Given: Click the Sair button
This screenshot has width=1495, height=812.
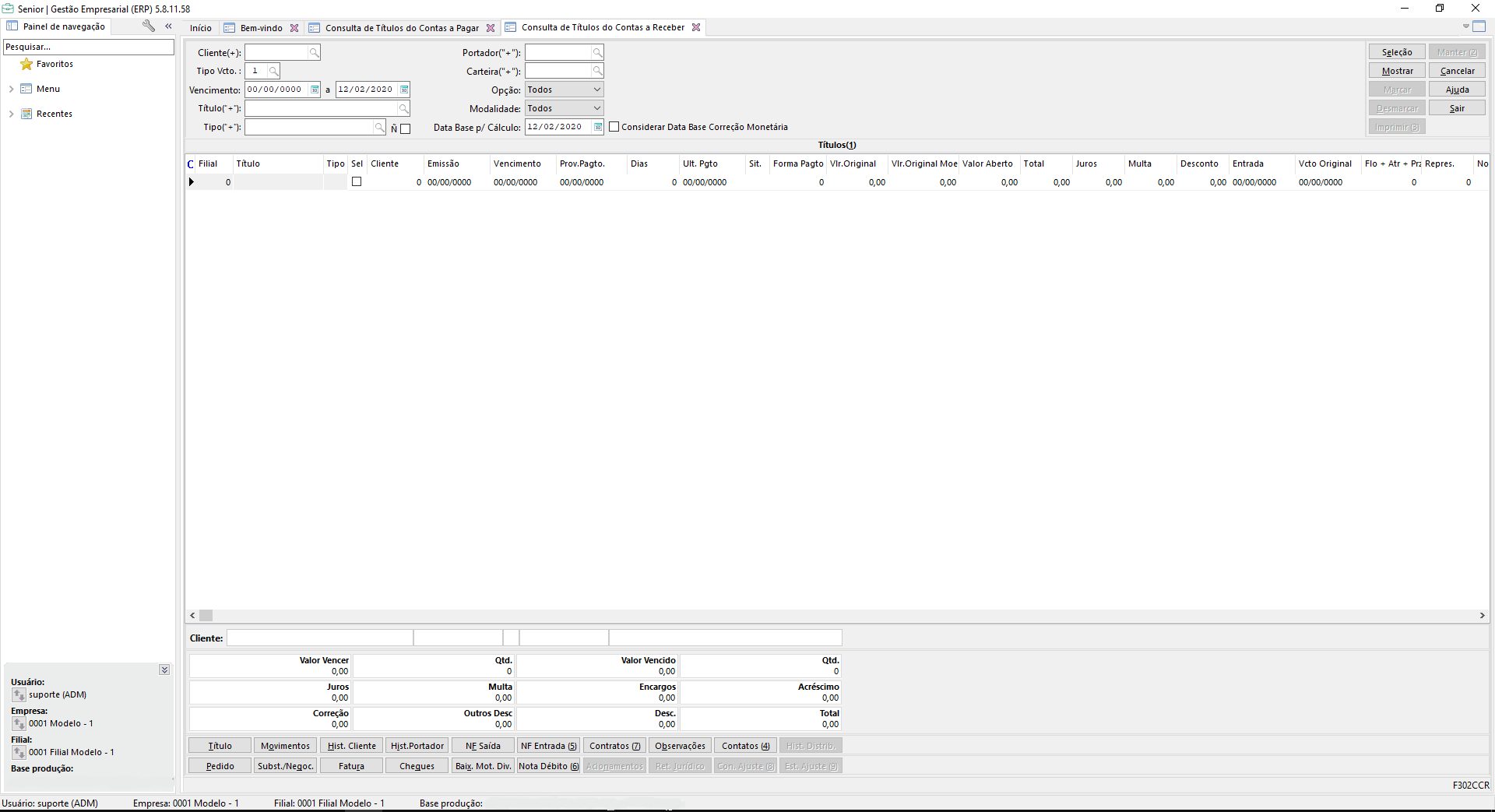Looking at the screenshot, I should 1457,108.
